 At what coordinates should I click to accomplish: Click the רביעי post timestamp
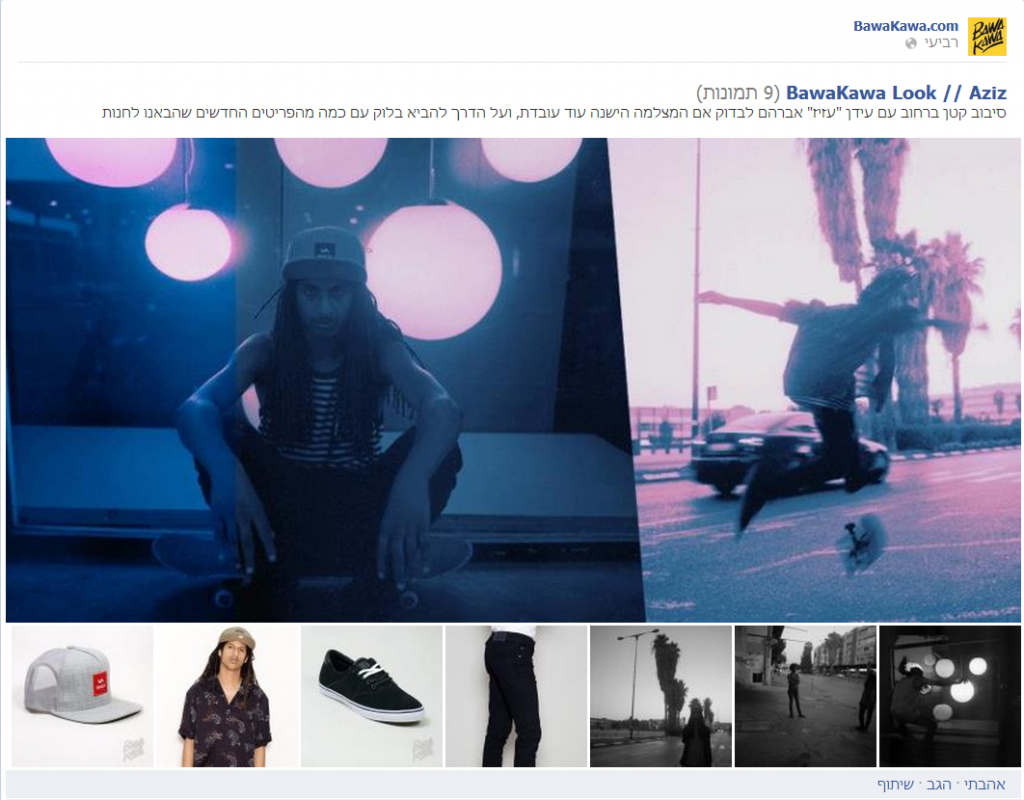940,43
